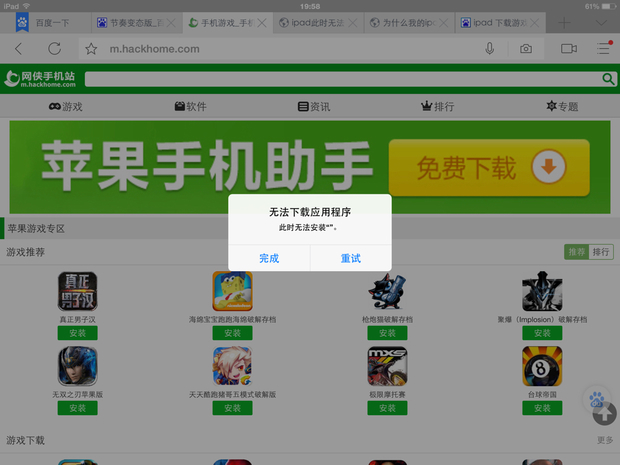
Task: Tap the yellow 免费下载 button
Action: click(489, 167)
